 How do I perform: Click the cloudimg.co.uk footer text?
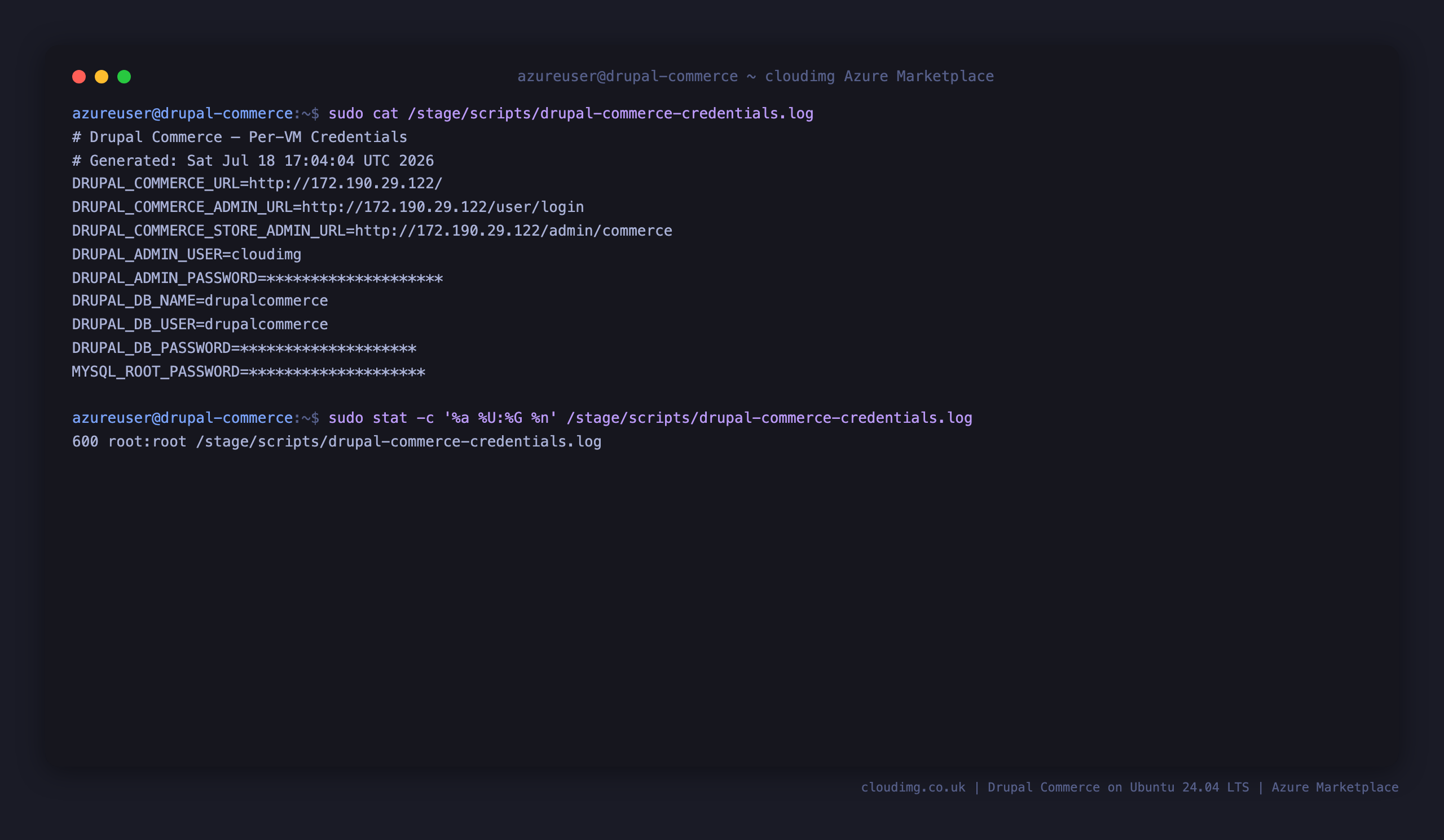[x=1129, y=788]
